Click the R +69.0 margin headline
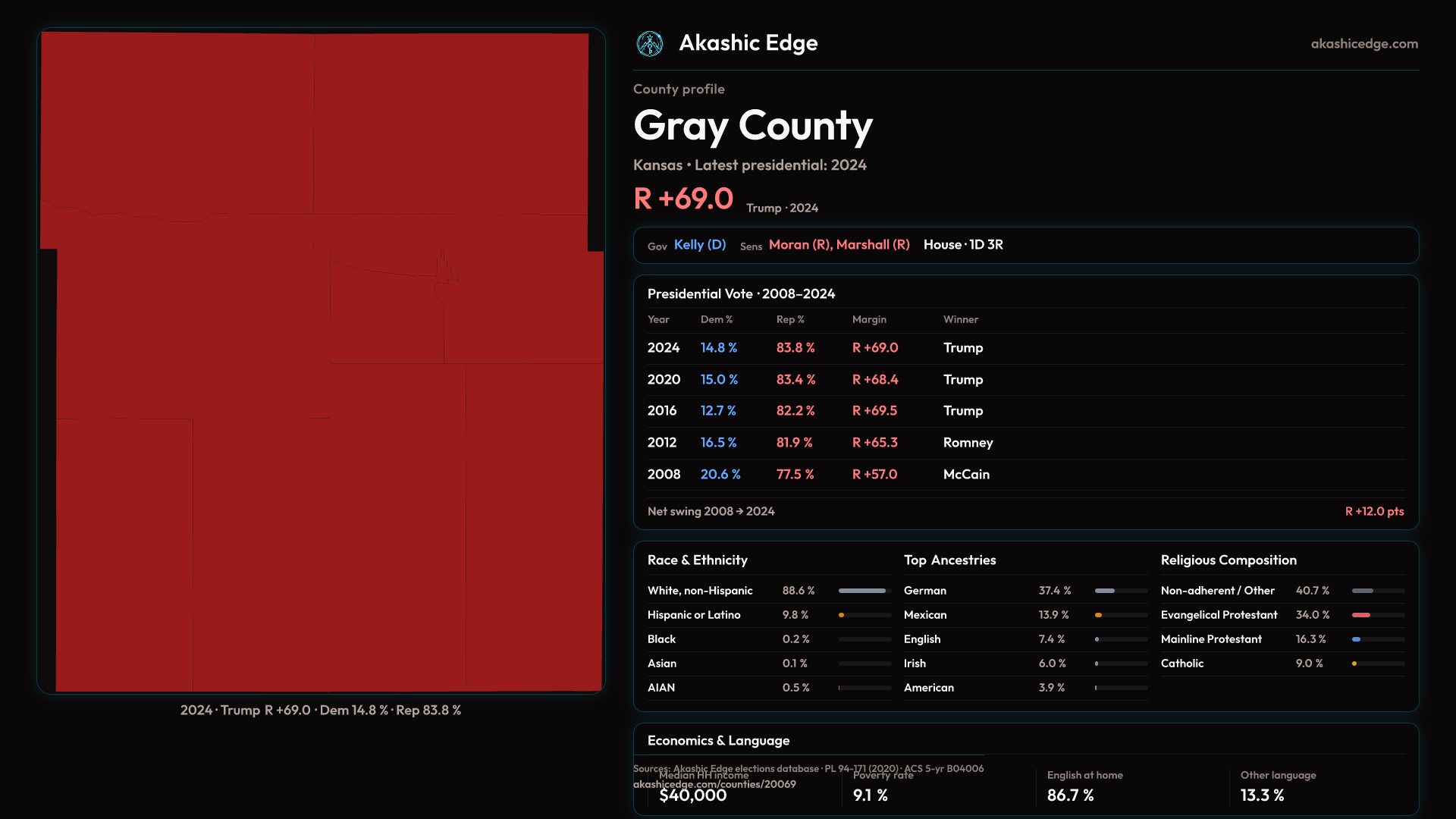This screenshot has width=1456, height=819. (683, 199)
